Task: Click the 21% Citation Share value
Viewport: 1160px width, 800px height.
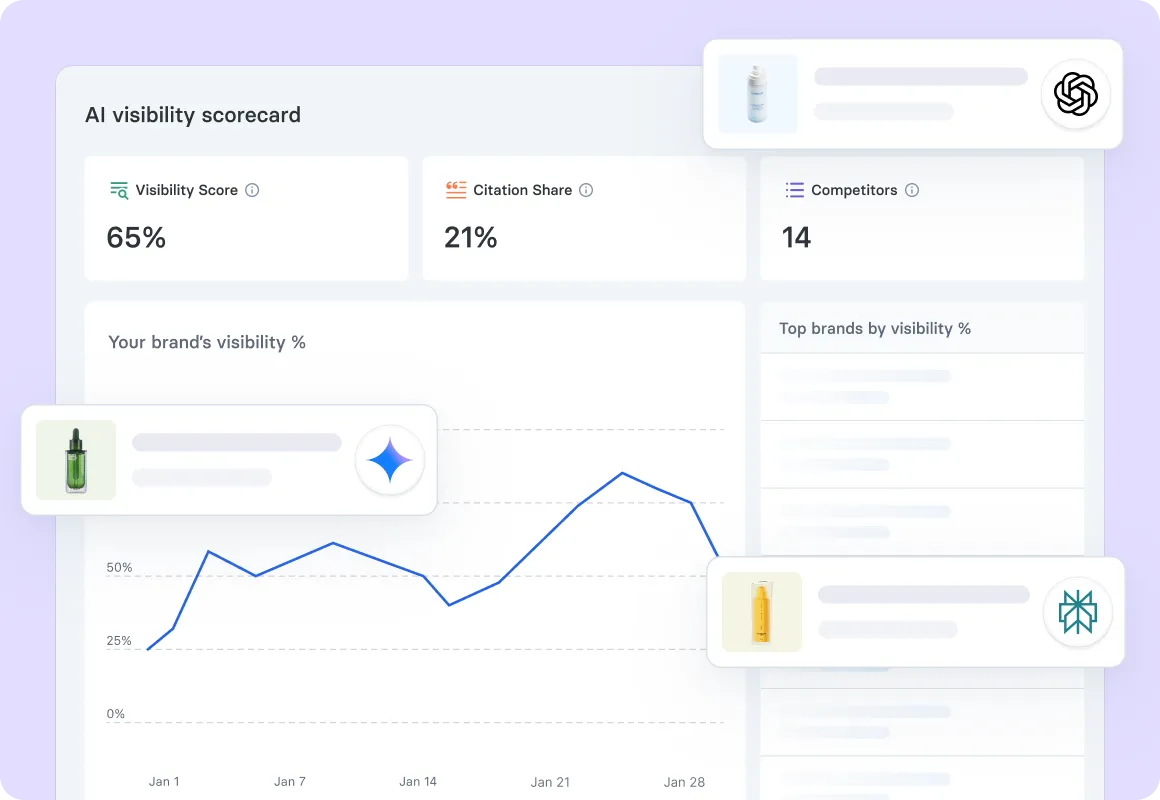Action: point(470,237)
